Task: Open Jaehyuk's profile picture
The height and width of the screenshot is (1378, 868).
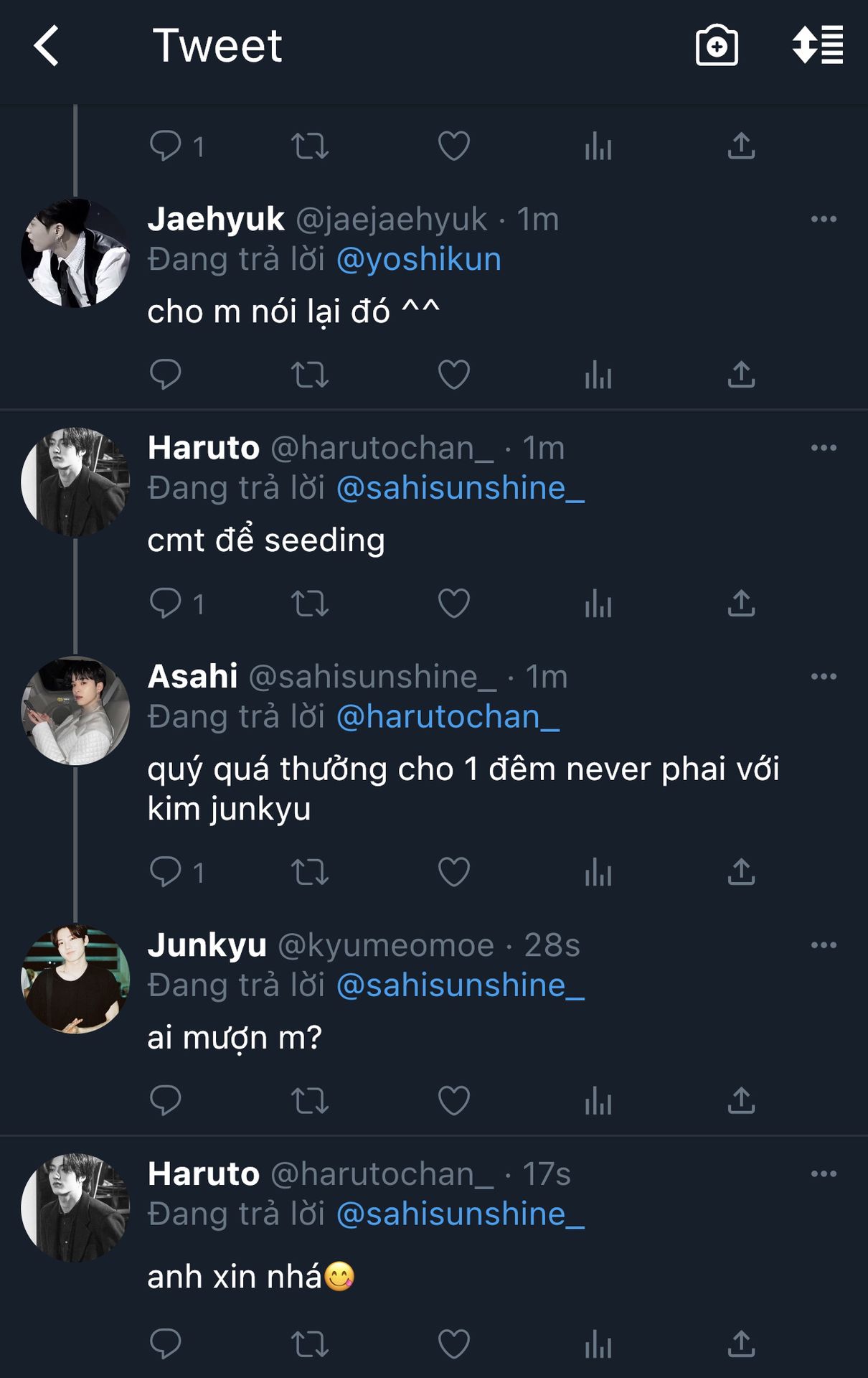Action: point(75,253)
